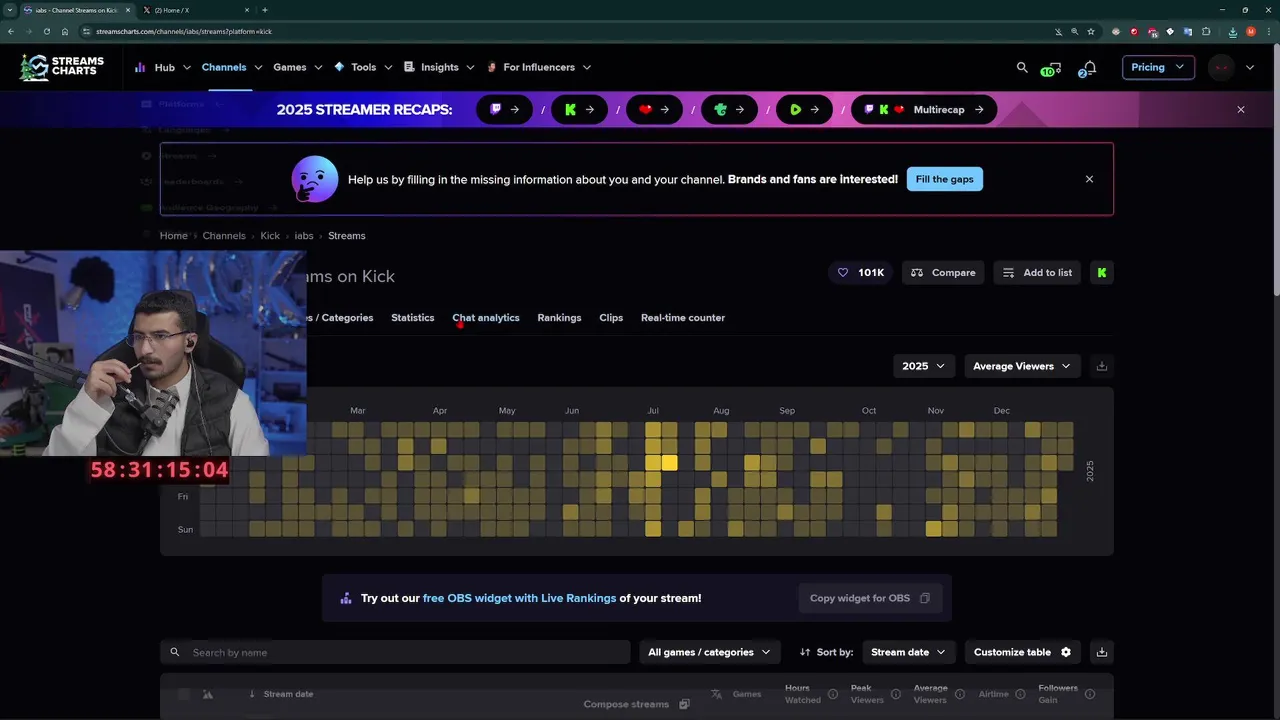Switch to the Real-time counter tab
The height and width of the screenshot is (720, 1280).
683,318
